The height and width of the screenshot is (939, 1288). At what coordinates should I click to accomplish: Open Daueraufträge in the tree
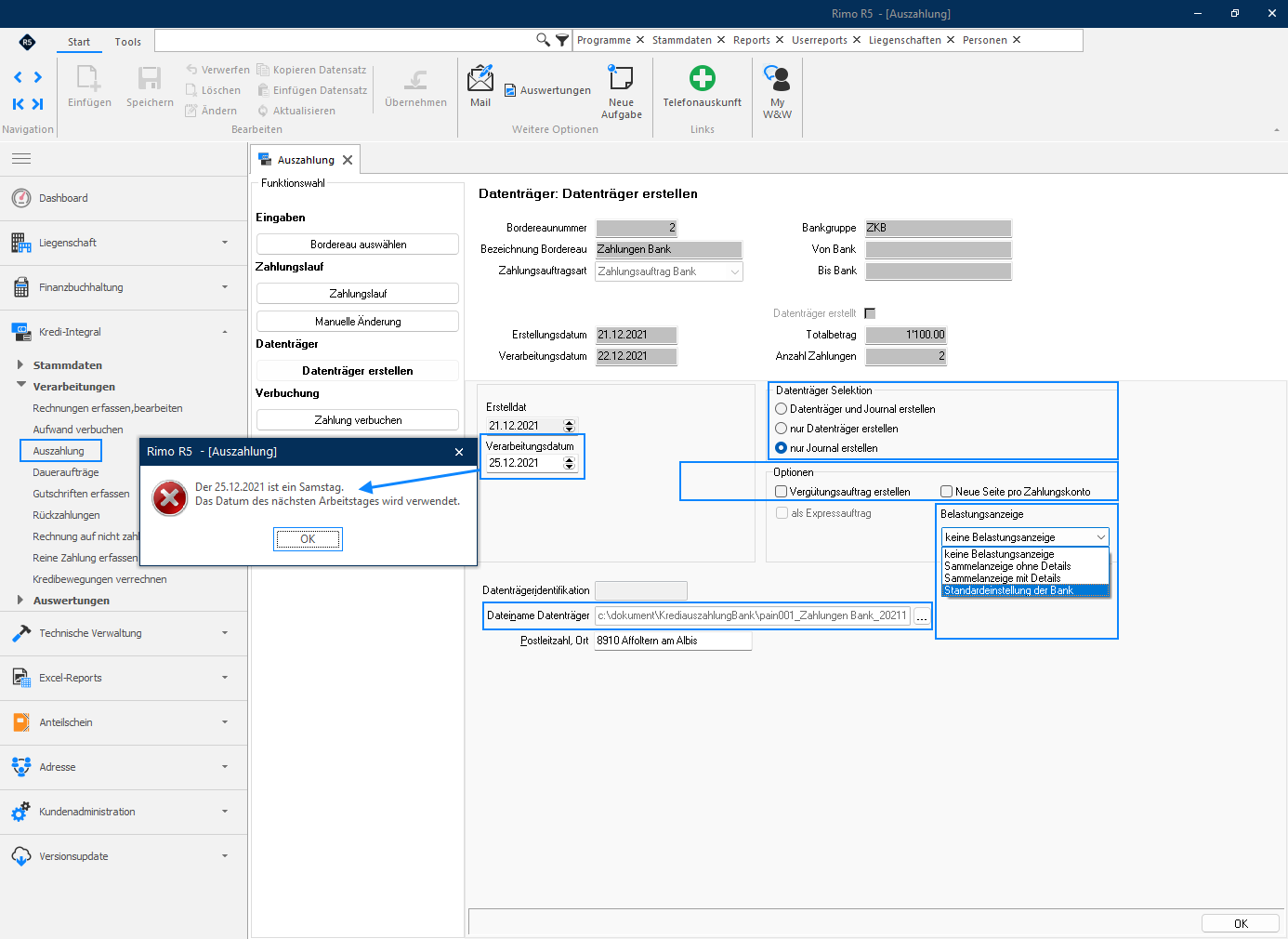66,472
